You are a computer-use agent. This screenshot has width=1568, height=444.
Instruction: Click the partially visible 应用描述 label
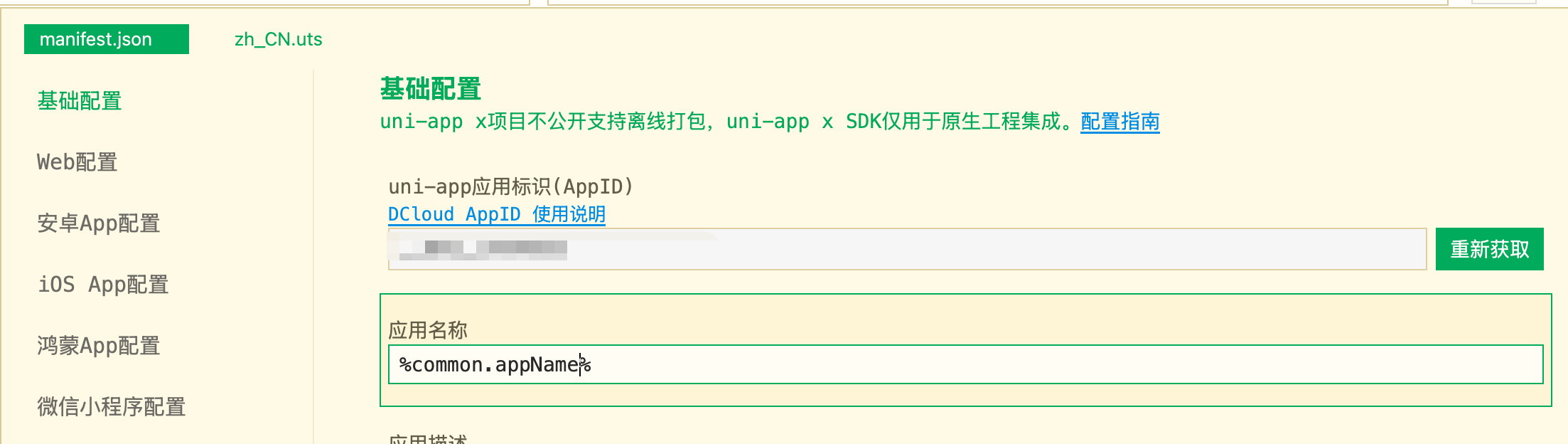[x=428, y=439]
